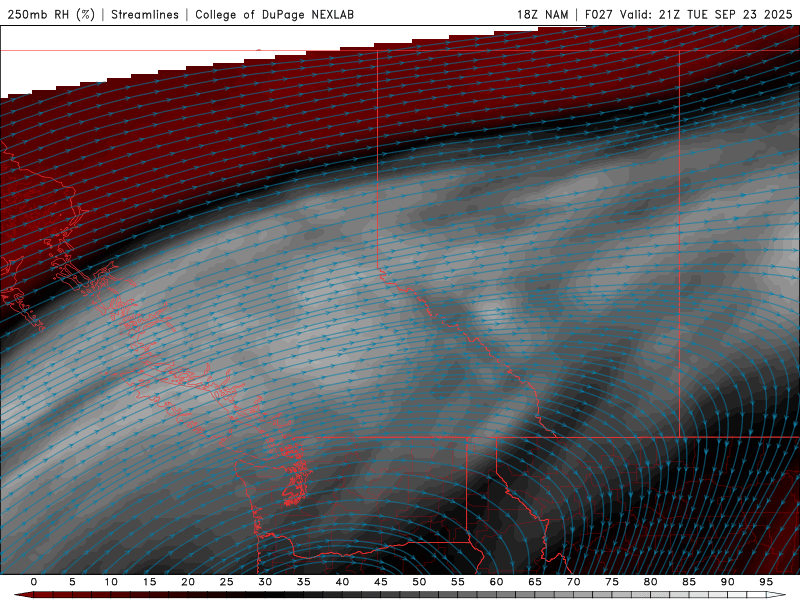Click the "Streamlines" label in the header

145,14
